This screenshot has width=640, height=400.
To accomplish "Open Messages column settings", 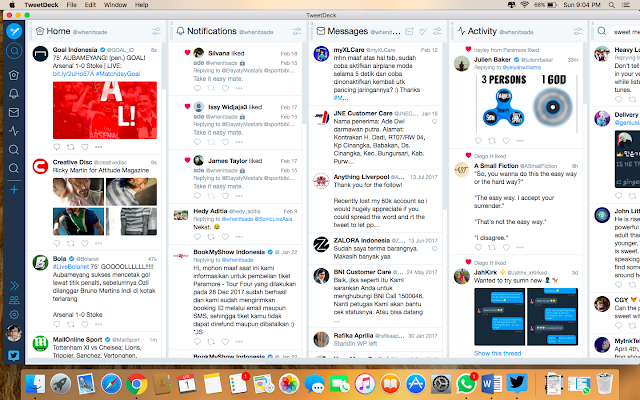I will tap(437, 31).
